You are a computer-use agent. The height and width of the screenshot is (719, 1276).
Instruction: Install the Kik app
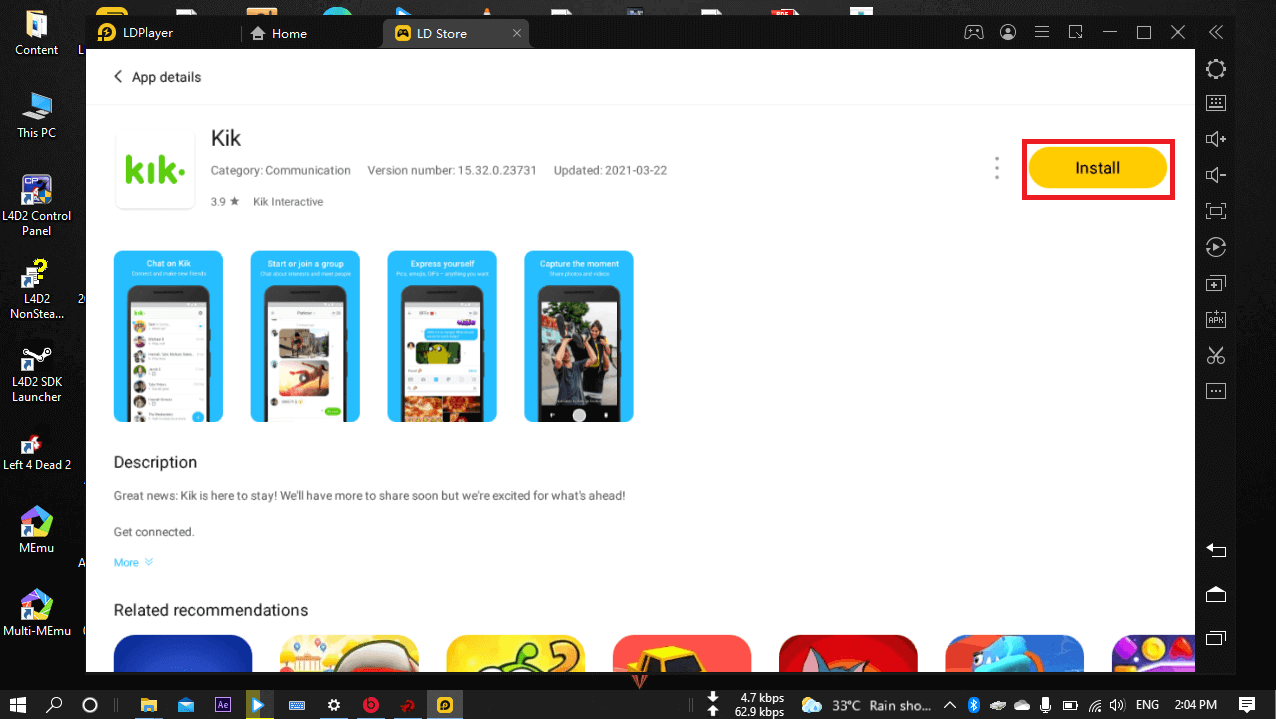pos(1098,168)
